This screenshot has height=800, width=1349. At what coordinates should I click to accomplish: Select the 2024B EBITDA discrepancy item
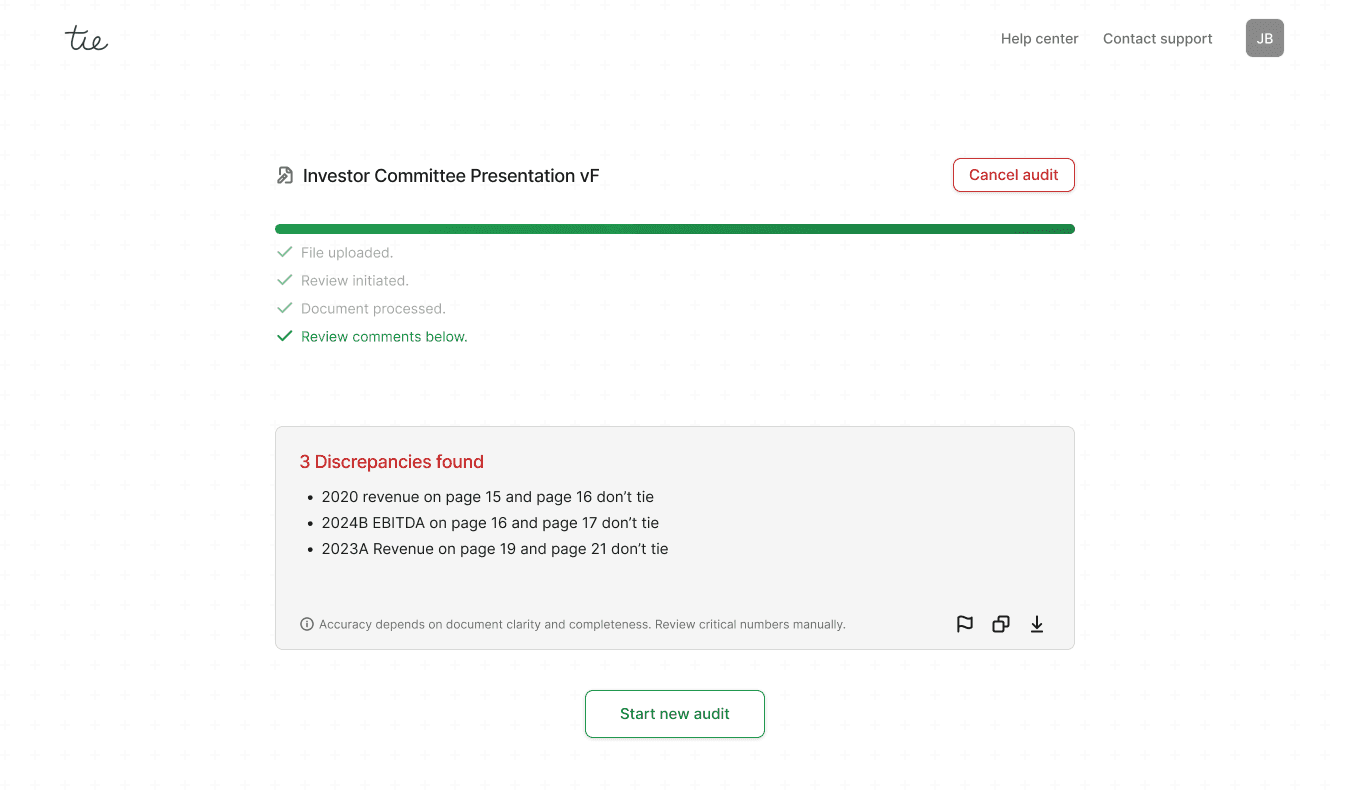coord(490,523)
